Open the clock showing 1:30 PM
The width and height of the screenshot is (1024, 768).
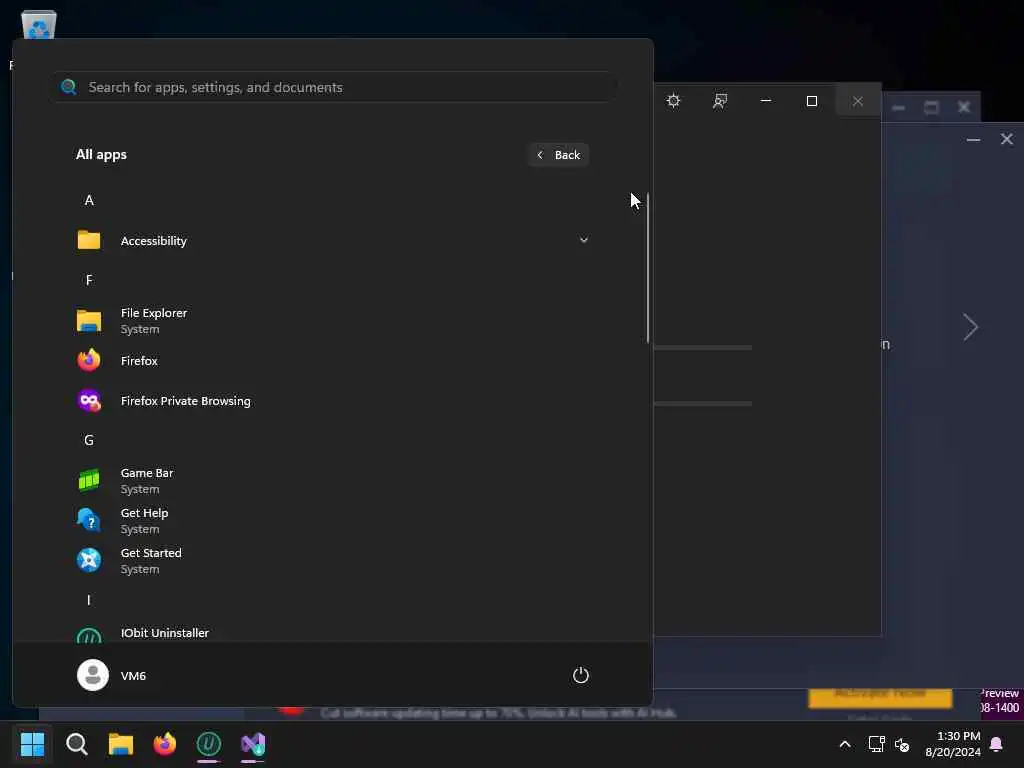[x=953, y=744]
